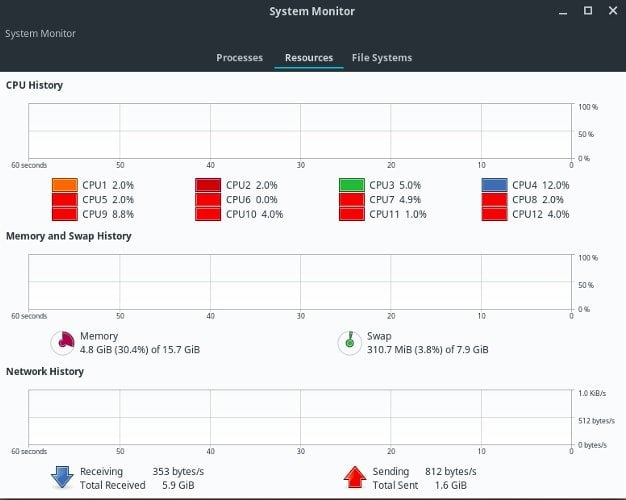
Task: Click inside the Memory and Swap History graph
Action: point(300,282)
